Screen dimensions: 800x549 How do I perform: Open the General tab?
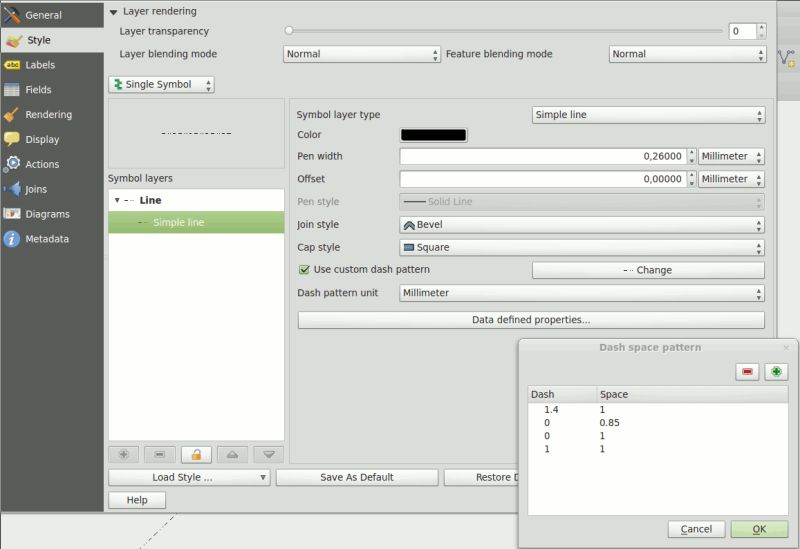coord(52,15)
